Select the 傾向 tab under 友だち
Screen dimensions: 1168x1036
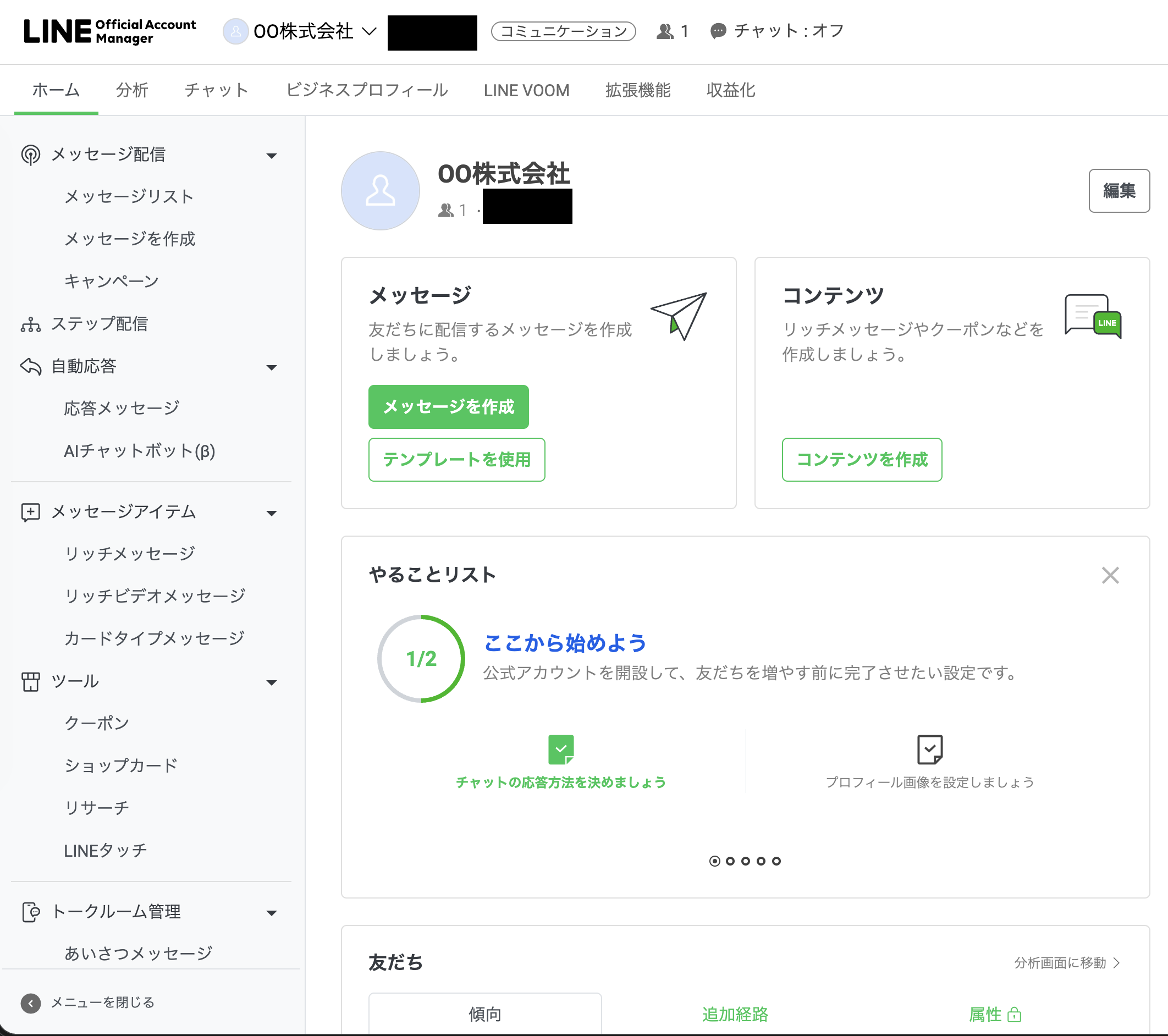click(x=484, y=1015)
